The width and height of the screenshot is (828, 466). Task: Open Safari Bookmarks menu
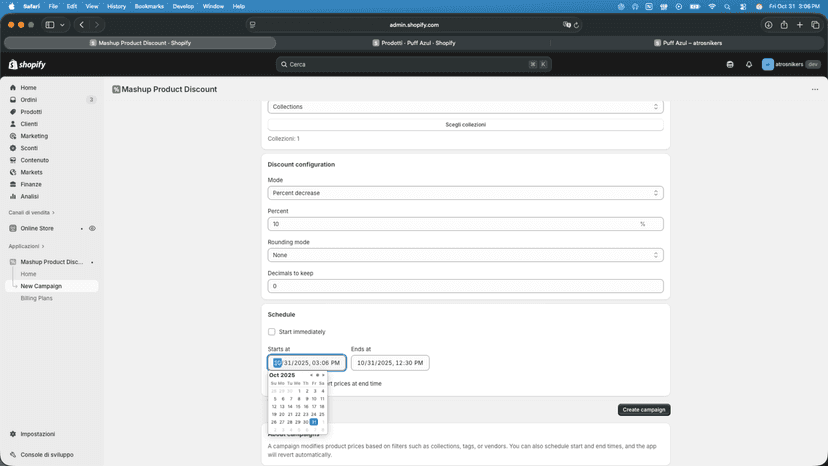pyautogui.click(x=149, y=6)
